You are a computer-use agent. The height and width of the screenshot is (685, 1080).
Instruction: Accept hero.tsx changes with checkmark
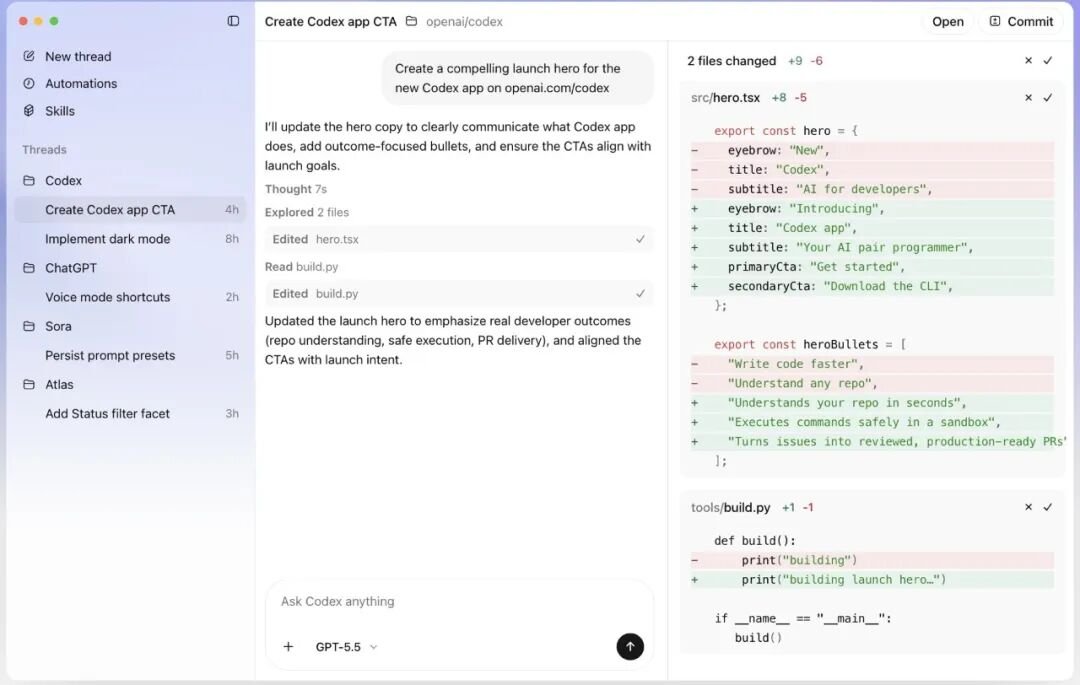tap(1048, 98)
